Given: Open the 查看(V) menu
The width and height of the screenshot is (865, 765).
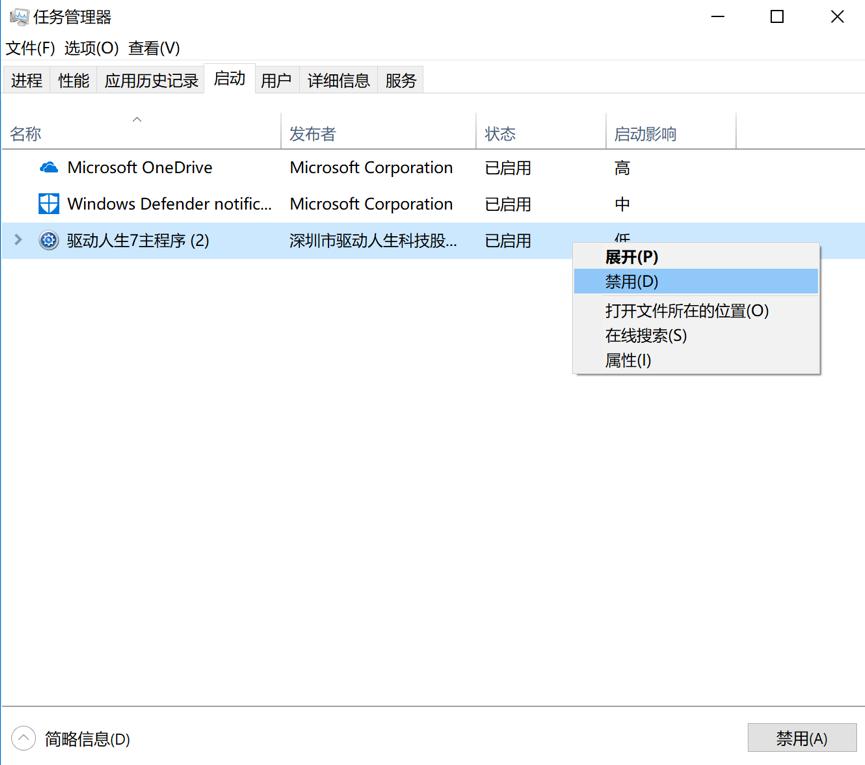Looking at the screenshot, I should pyautogui.click(x=154, y=47).
